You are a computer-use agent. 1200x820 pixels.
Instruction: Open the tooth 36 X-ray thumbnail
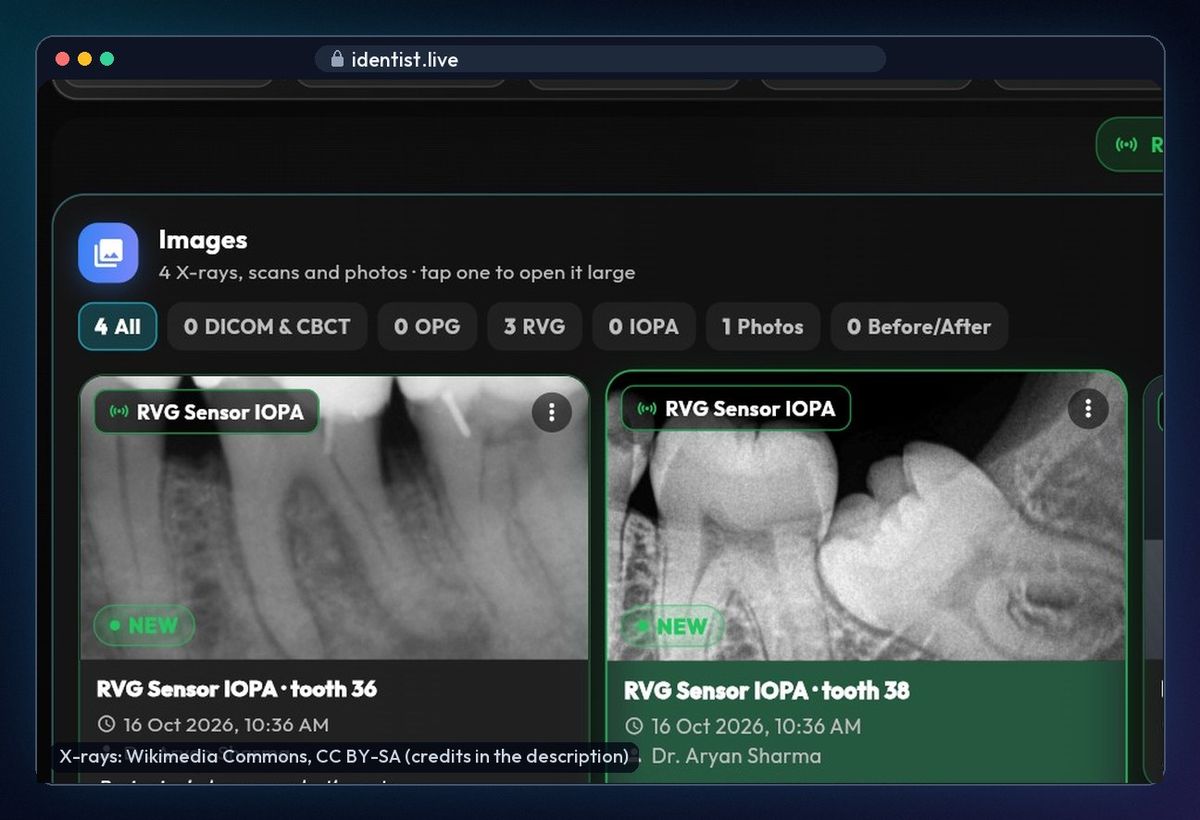pyautogui.click(x=334, y=518)
